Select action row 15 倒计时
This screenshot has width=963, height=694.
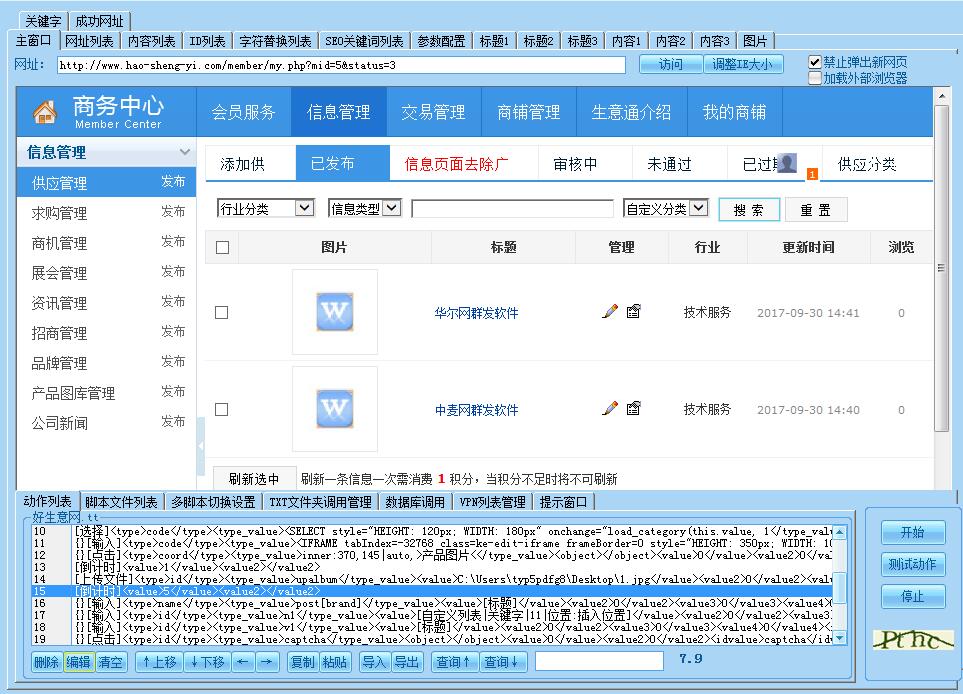point(432,591)
